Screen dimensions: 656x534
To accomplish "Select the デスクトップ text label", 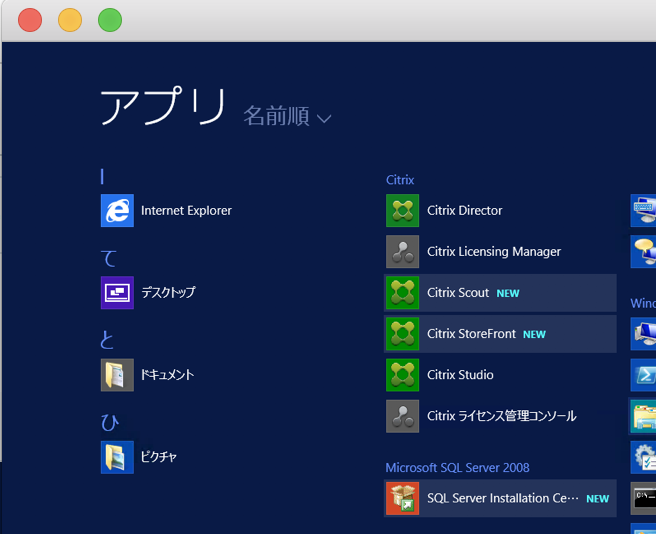I will click(168, 293).
